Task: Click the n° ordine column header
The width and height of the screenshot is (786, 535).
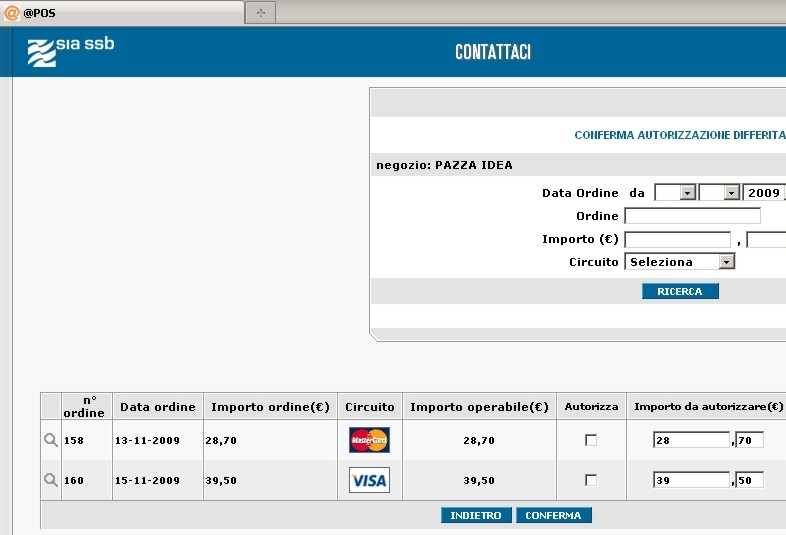Action: [x=87, y=406]
